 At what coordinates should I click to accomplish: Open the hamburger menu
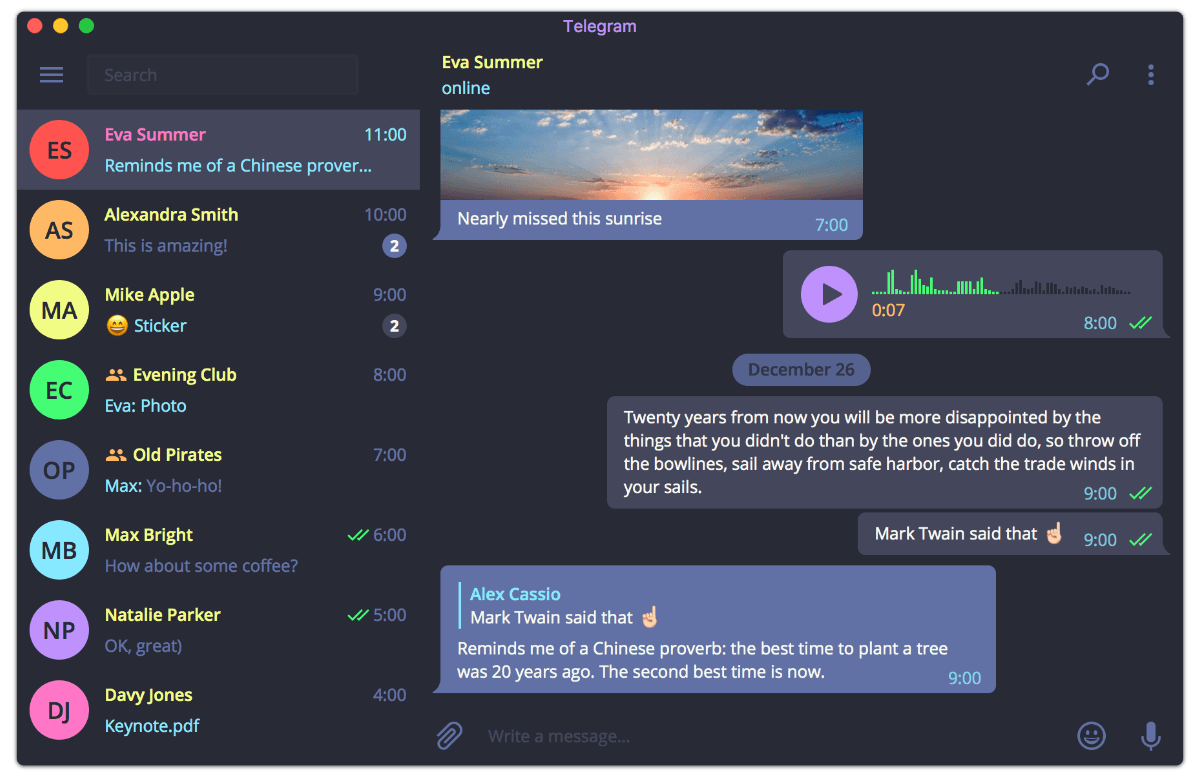click(x=51, y=74)
